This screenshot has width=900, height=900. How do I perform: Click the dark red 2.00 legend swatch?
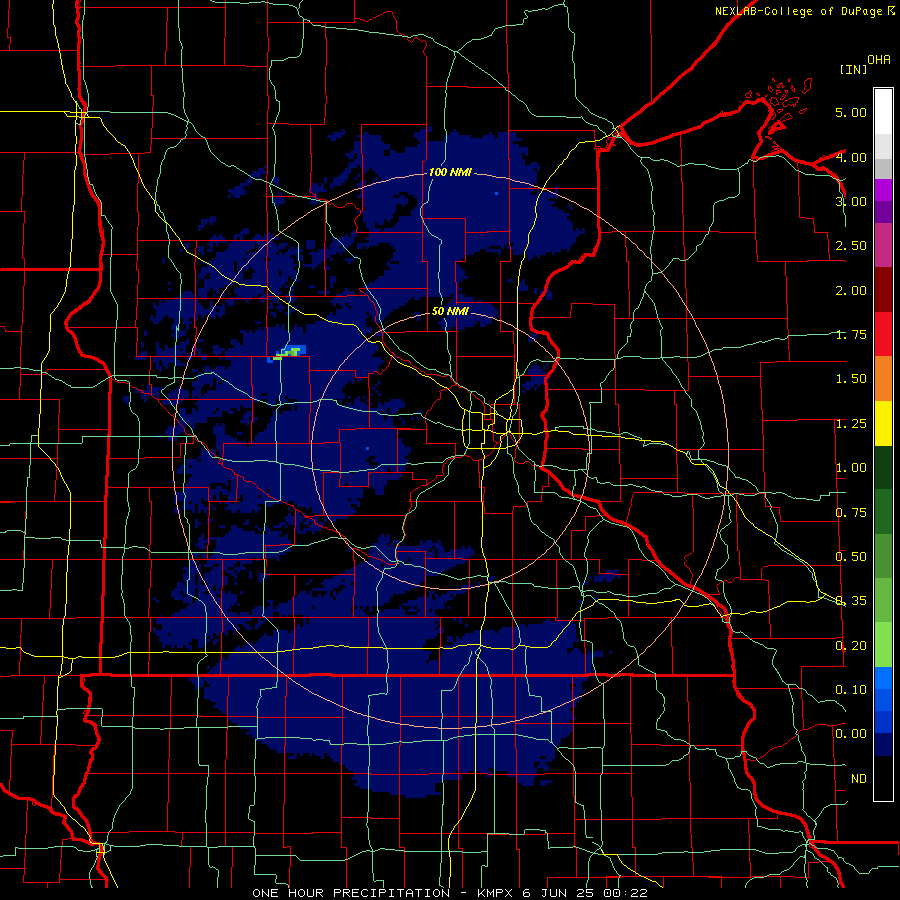click(883, 290)
